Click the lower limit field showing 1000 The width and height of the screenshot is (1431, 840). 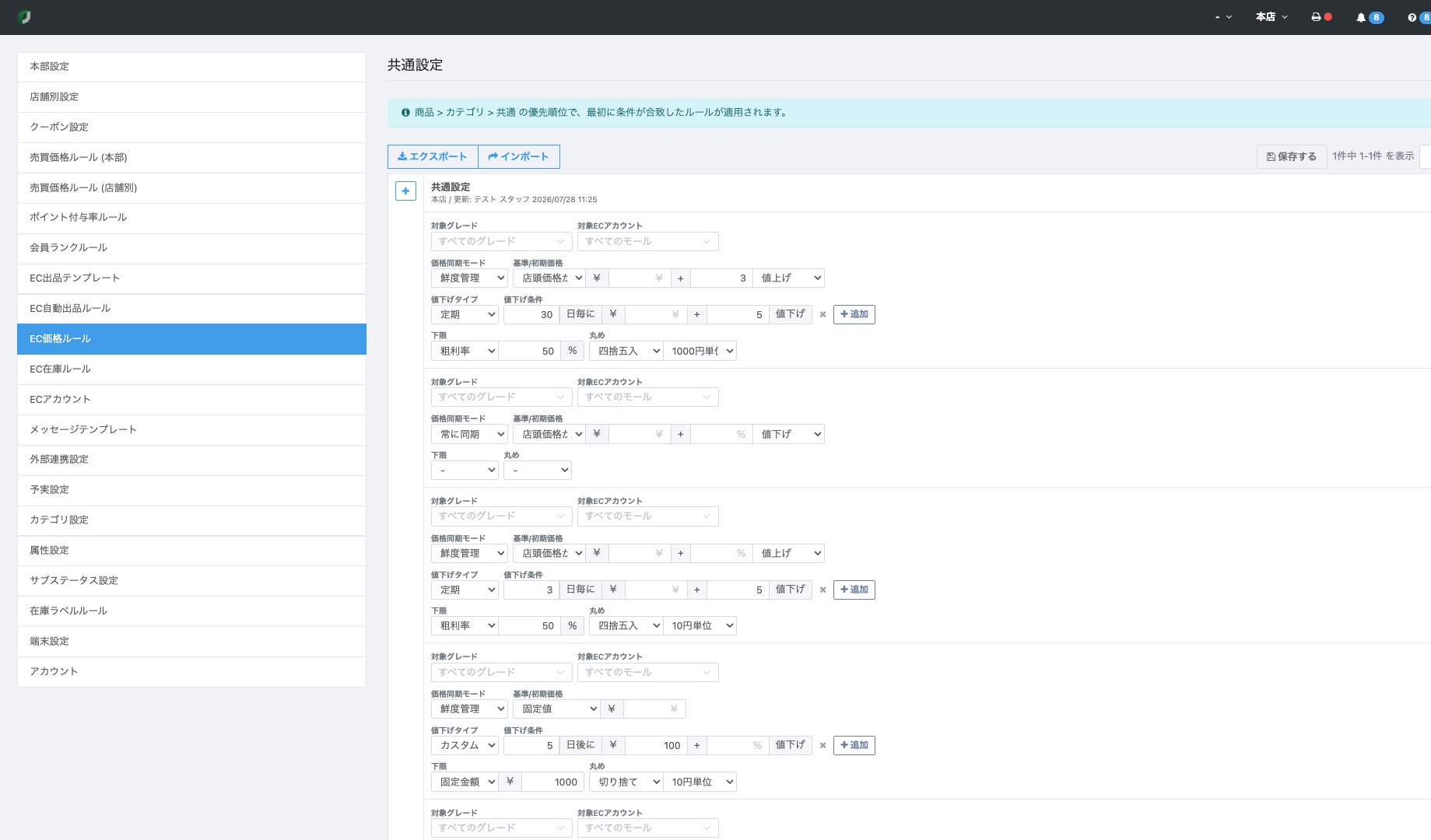click(x=552, y=782)
